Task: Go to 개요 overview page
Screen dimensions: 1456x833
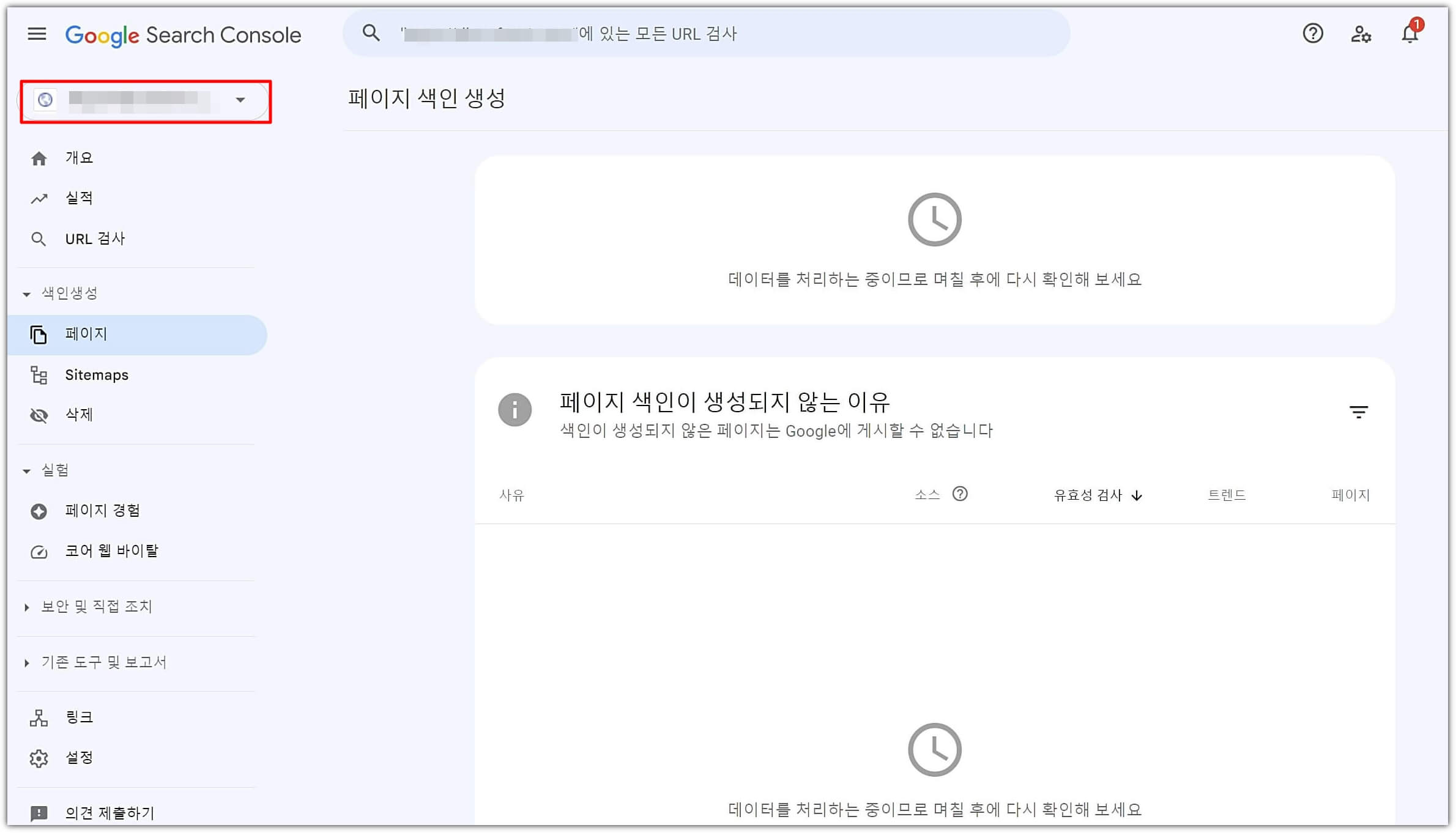Action: 79,158
